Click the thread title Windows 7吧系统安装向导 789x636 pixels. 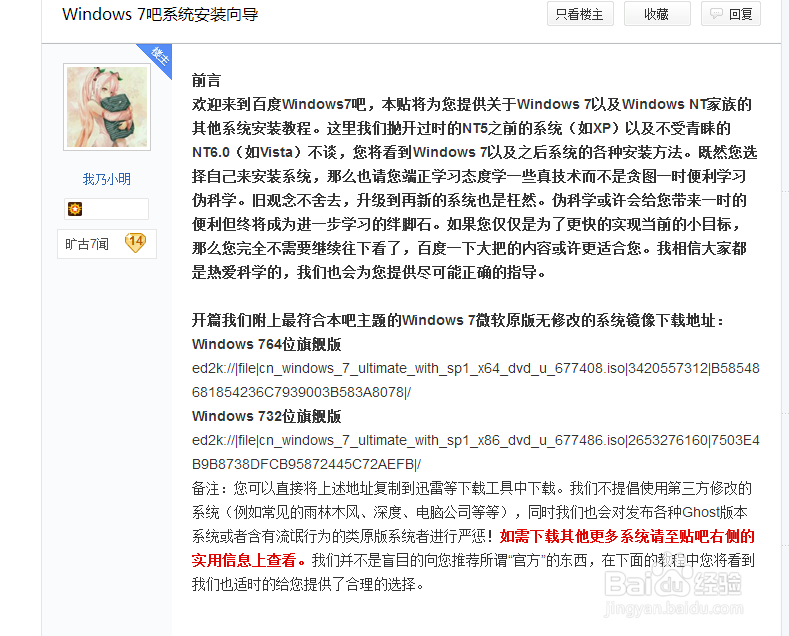(x=160, y=14)
